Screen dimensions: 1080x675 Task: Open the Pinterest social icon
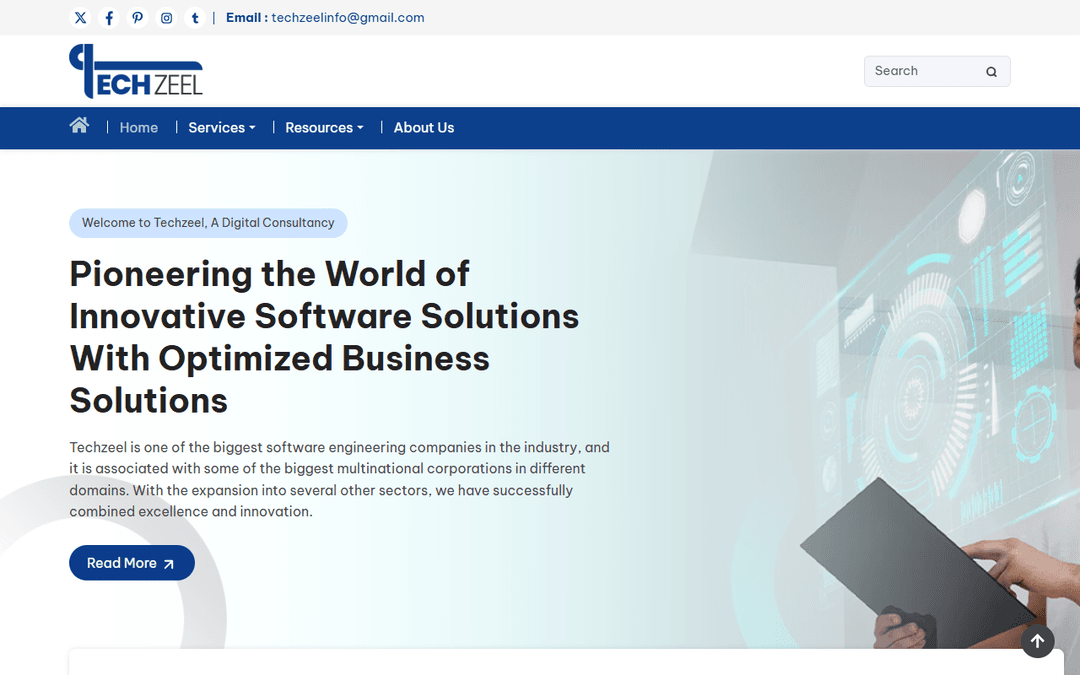pos(138,18)
